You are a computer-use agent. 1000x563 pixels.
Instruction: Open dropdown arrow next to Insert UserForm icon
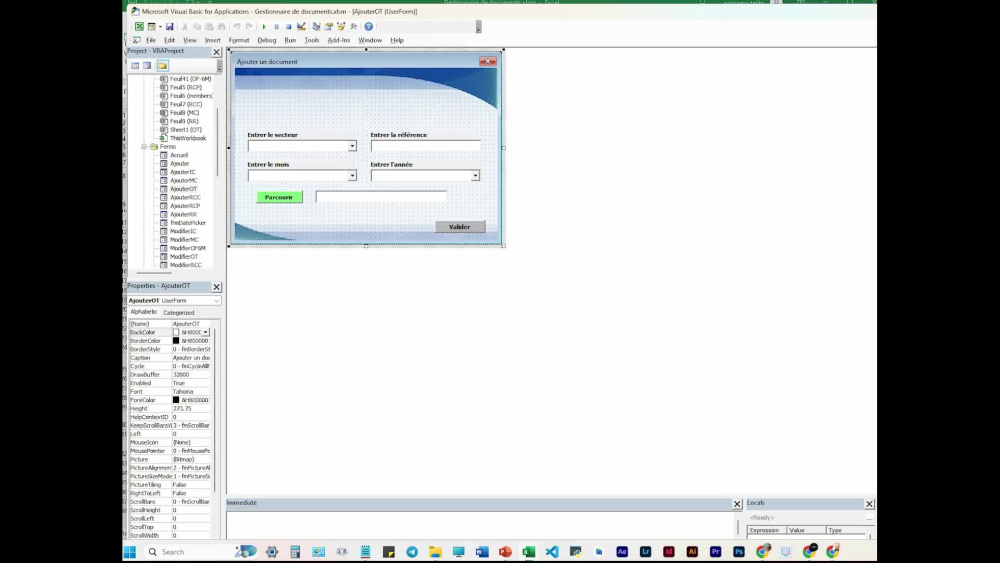coord(160,27)
